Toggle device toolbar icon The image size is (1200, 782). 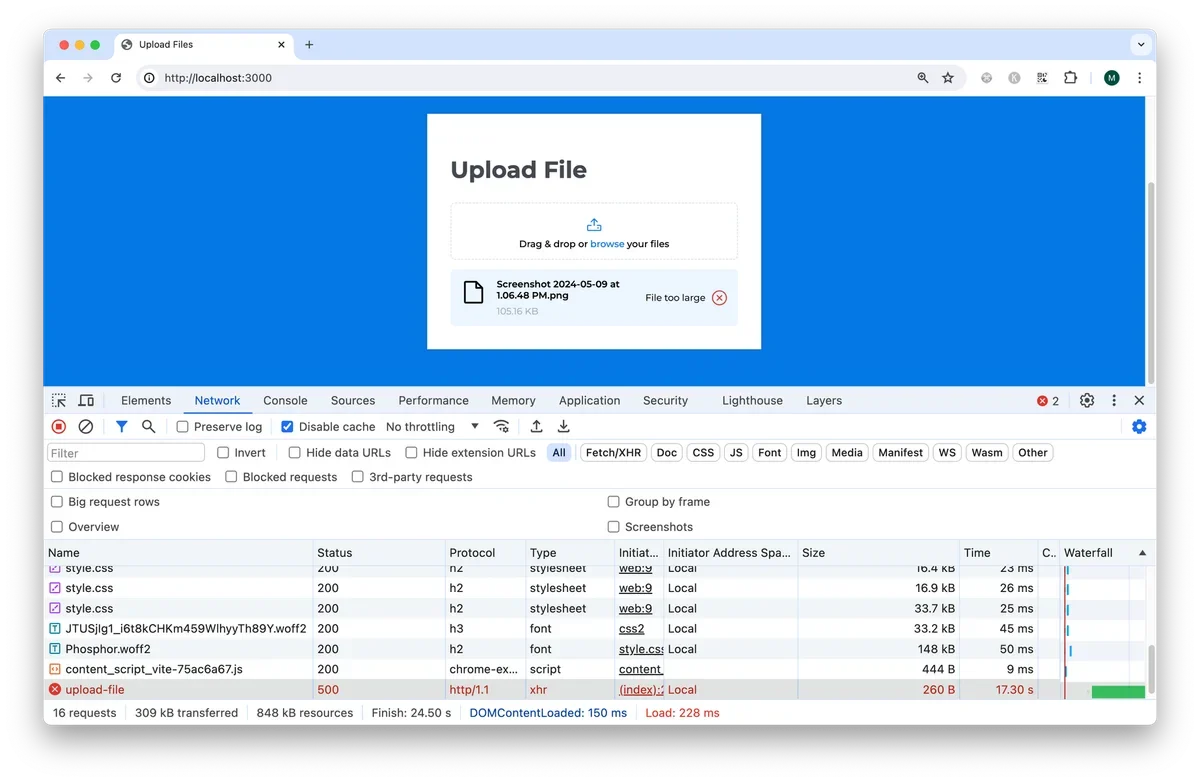87,400
